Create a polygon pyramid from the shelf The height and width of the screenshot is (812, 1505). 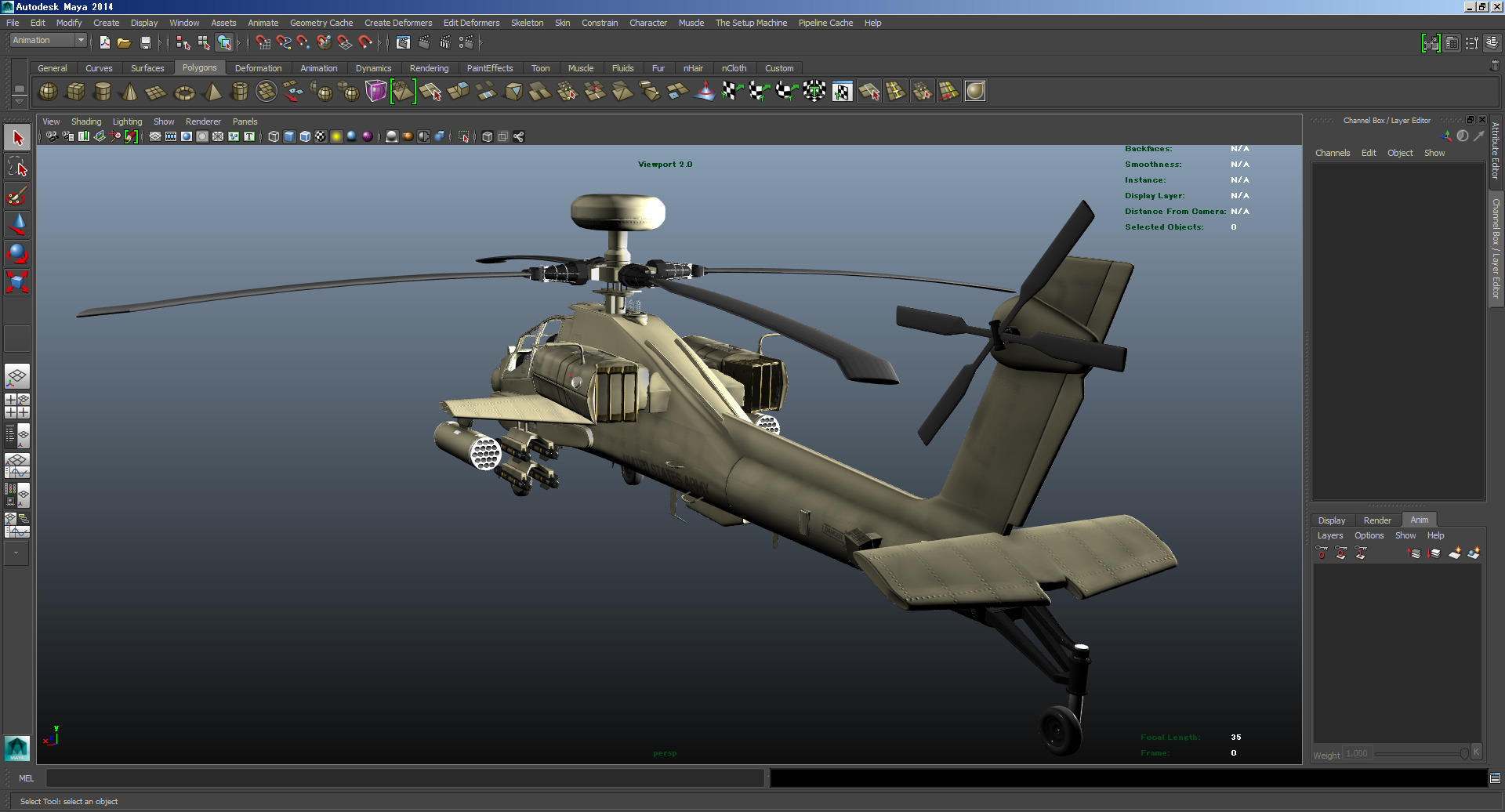(212, 92)
